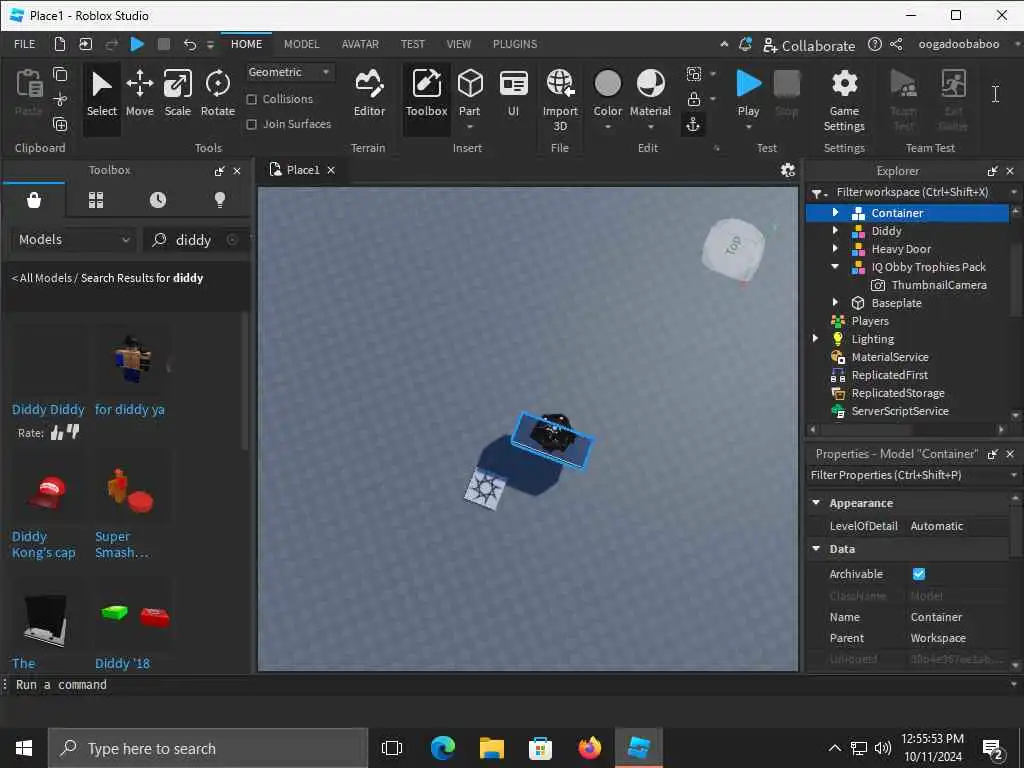Select the Move tool
This screenshot has width=1024, height=768.
point(139,93)
